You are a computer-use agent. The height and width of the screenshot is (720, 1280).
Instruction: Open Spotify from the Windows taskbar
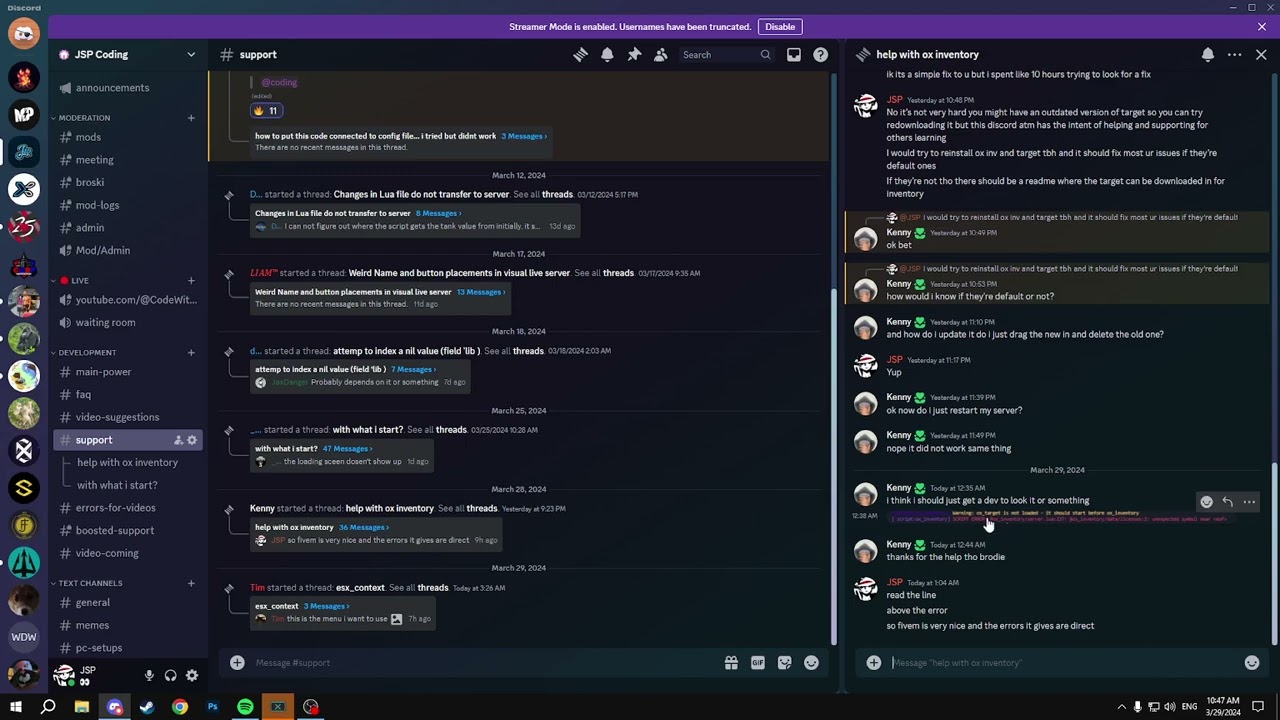pyautogui.click(x=245, y=707)
